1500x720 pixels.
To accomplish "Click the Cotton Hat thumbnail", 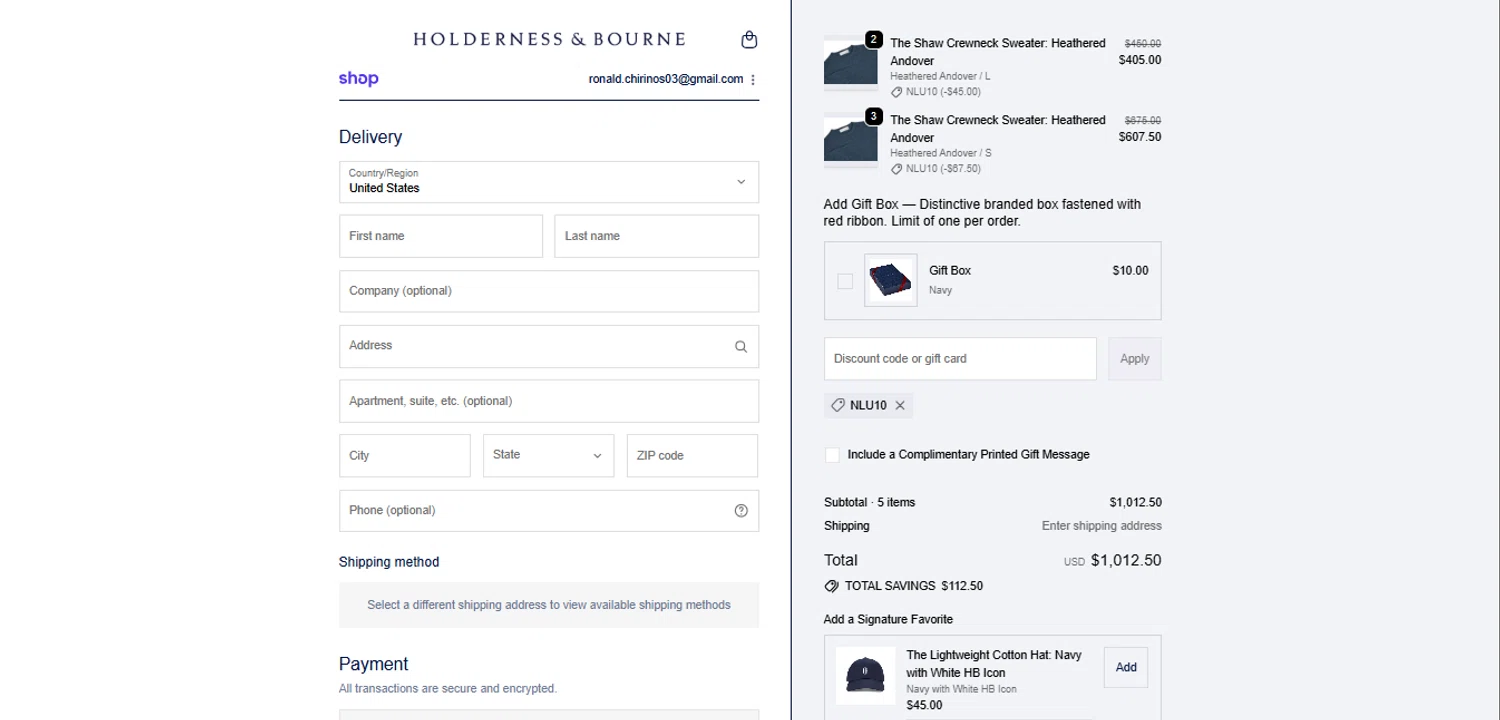I will [865, 675].
